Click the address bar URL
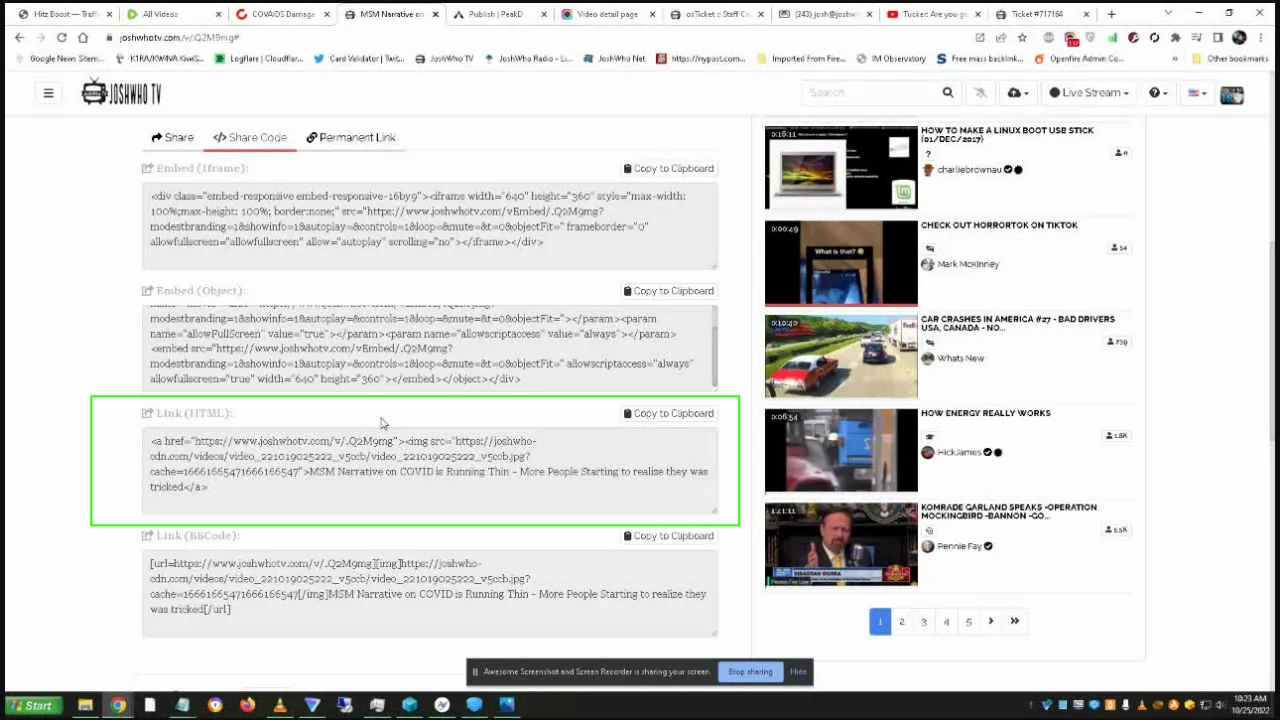The image size is (1280, 720). pyautogui.click(x=180, y=37)
